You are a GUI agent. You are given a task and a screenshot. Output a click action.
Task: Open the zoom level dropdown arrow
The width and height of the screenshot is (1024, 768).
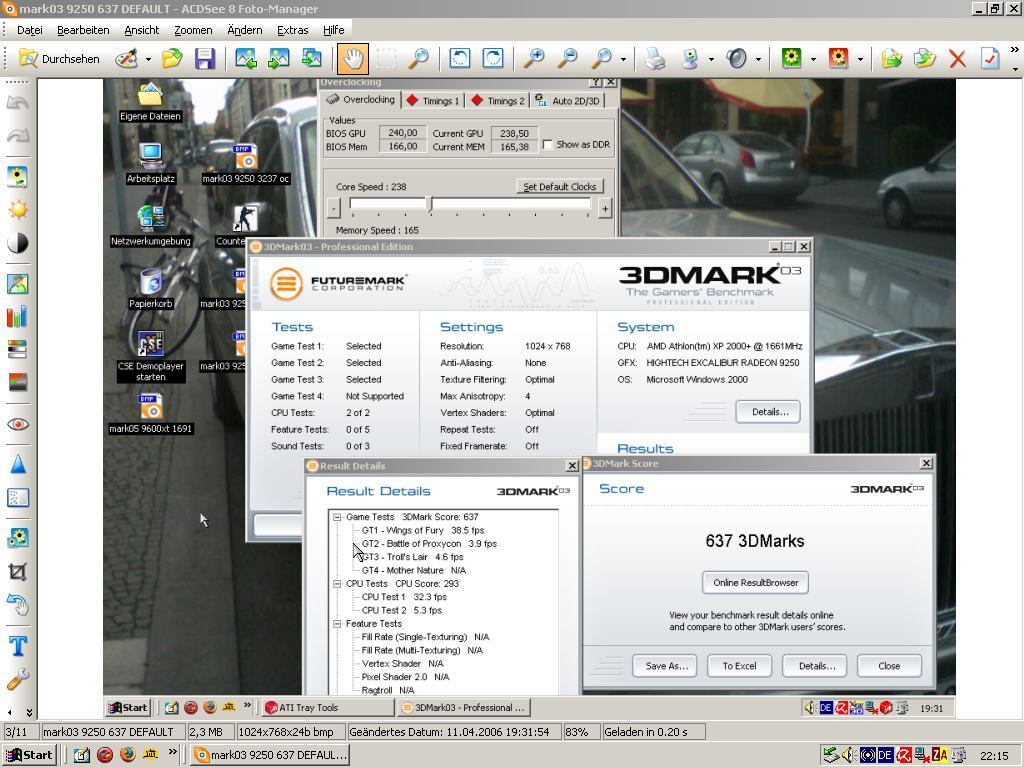(x=624, y=59)
